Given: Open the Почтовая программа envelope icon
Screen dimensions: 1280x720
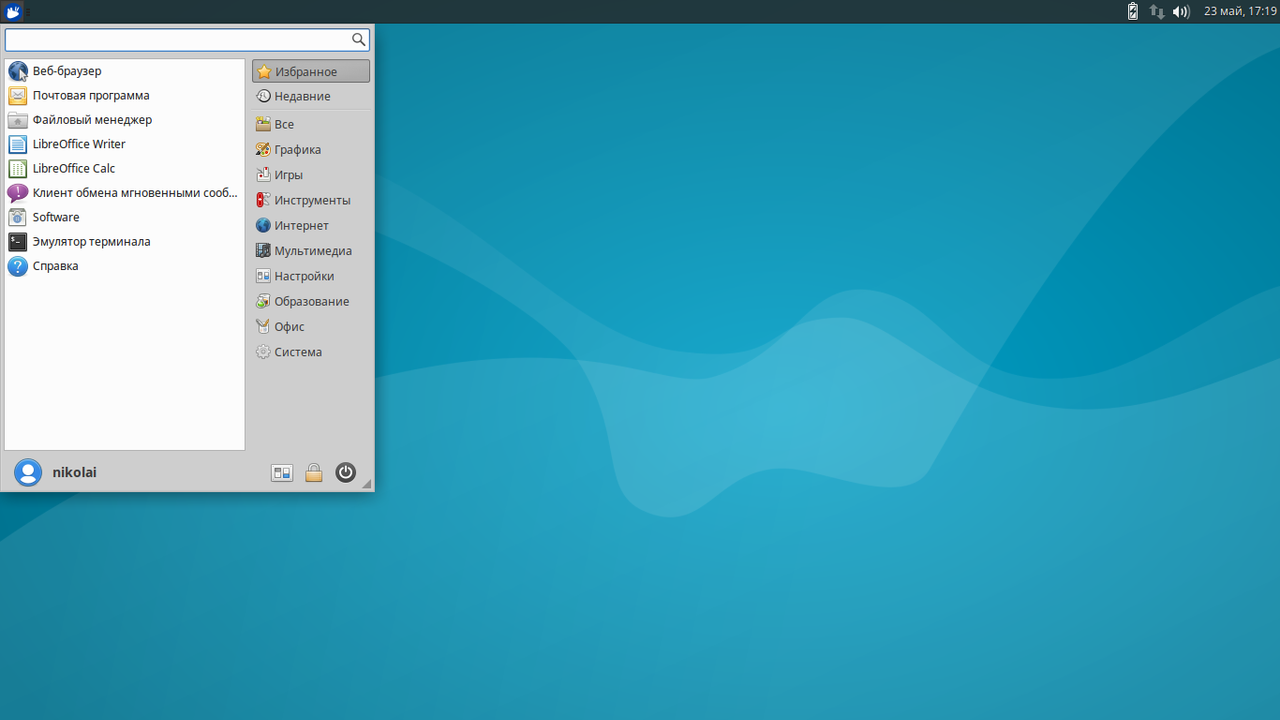Looking at the screenshot, I should (x=17, y=96).
